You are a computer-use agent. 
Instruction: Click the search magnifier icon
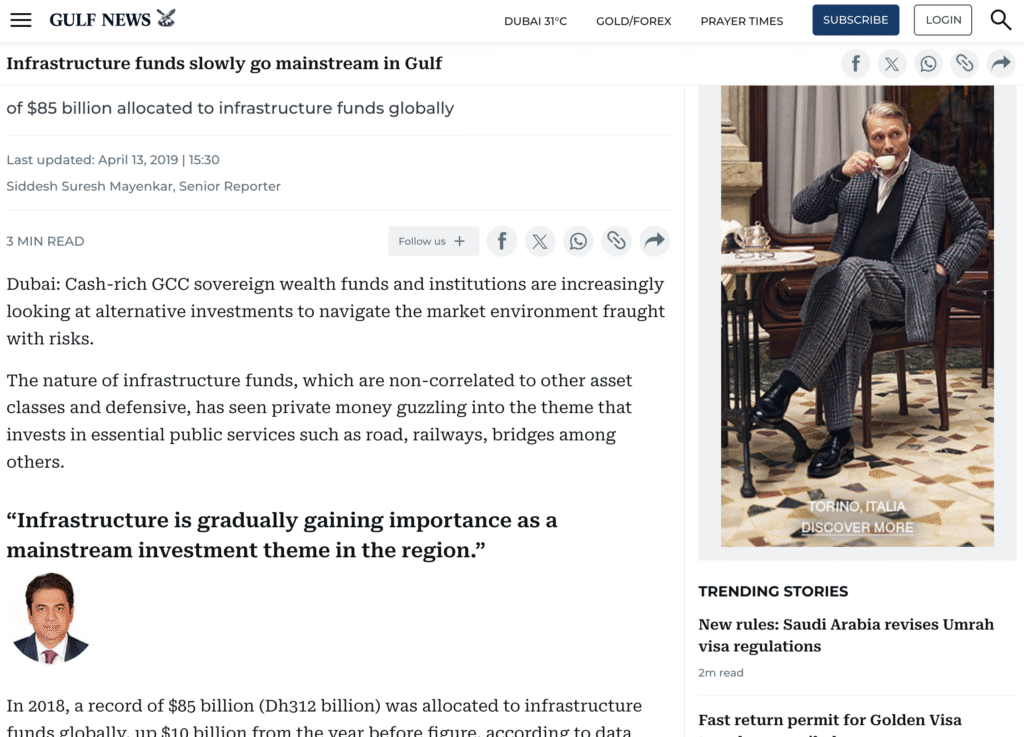point(1000,20)
